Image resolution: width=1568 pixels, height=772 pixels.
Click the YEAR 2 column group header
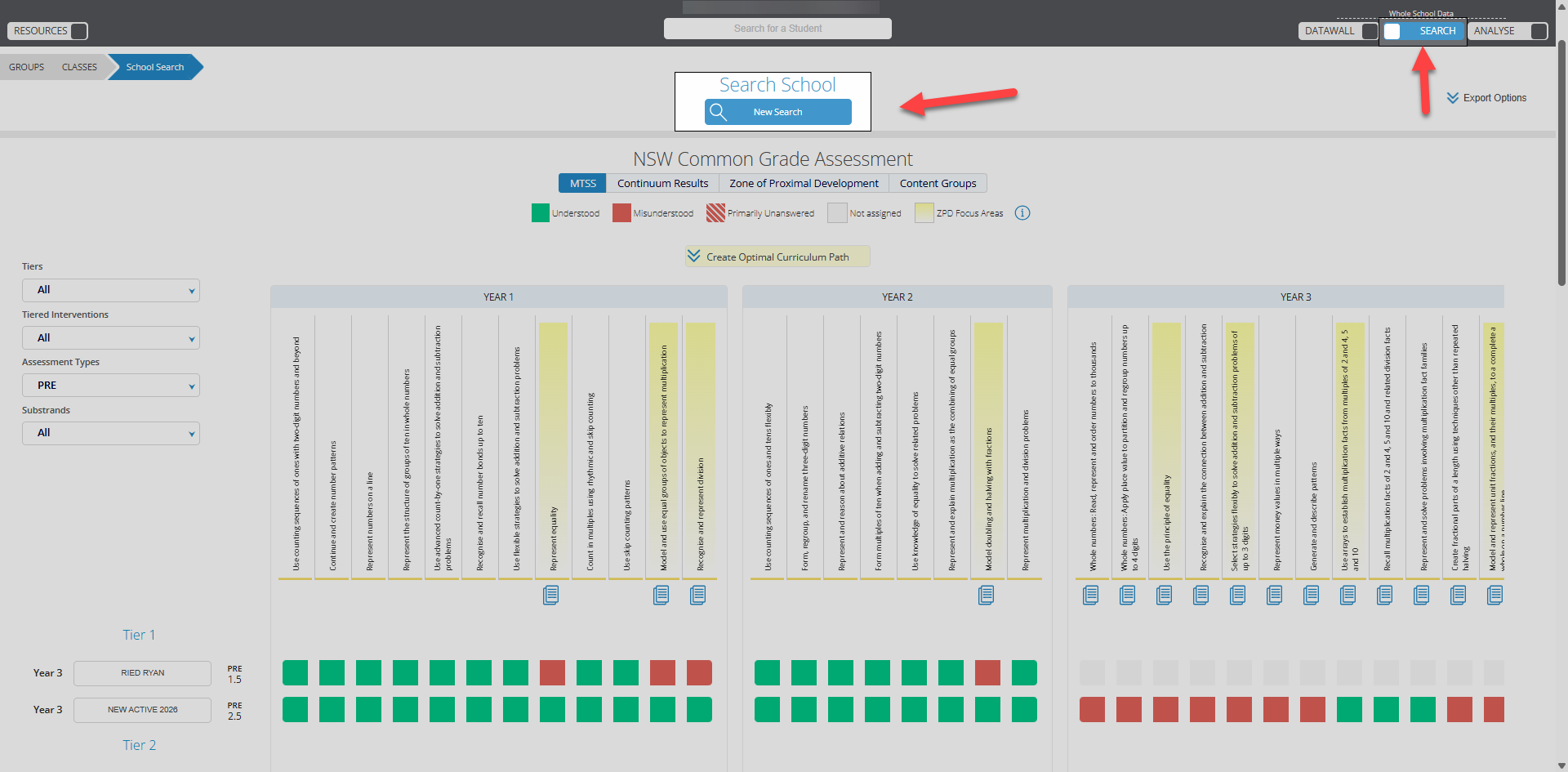(x=898, y=297)
